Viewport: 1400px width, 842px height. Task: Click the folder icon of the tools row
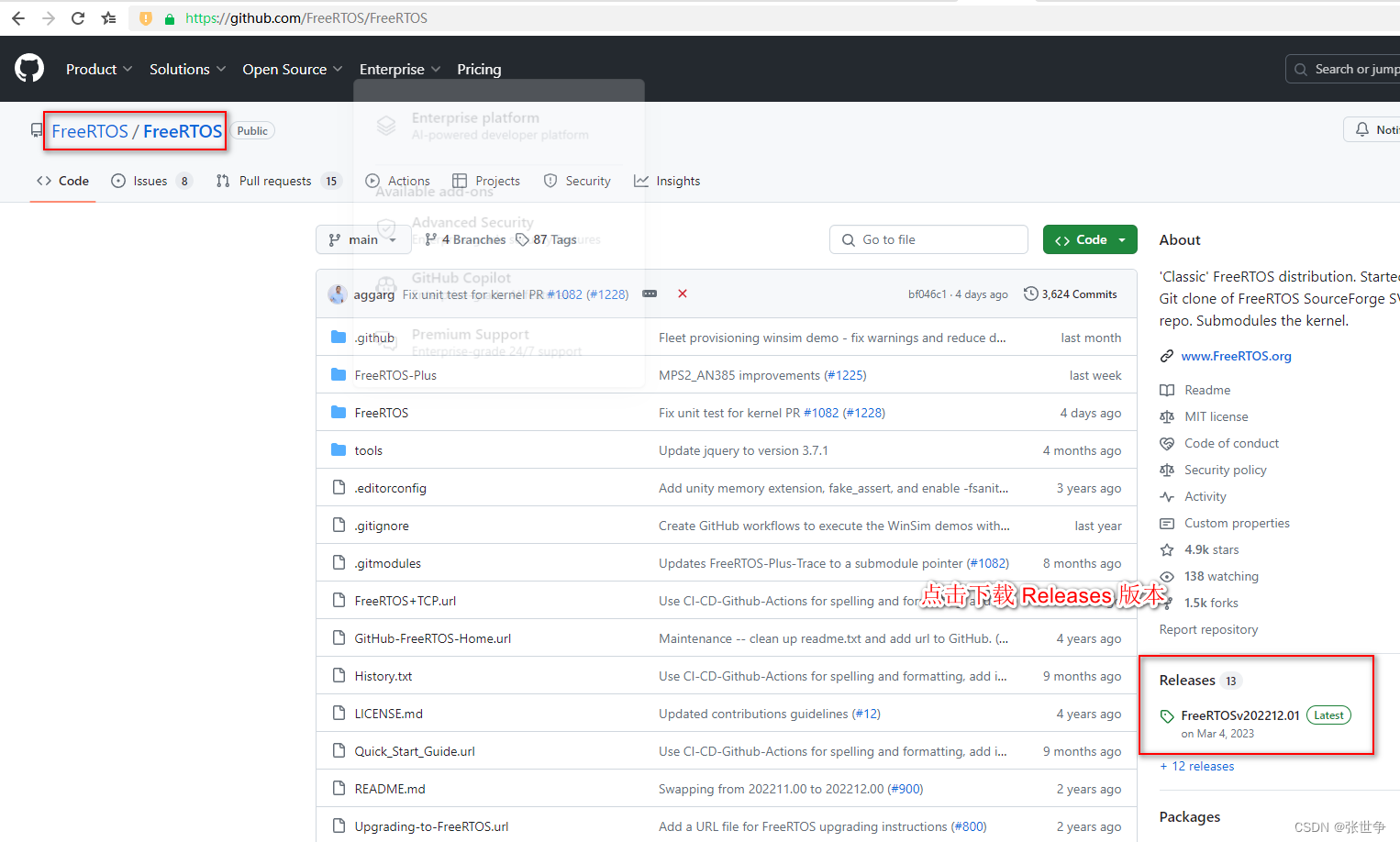(x=339, y=449)
